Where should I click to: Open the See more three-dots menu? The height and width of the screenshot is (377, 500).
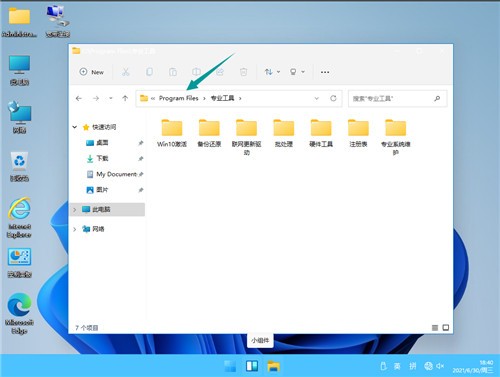(325, 72)
